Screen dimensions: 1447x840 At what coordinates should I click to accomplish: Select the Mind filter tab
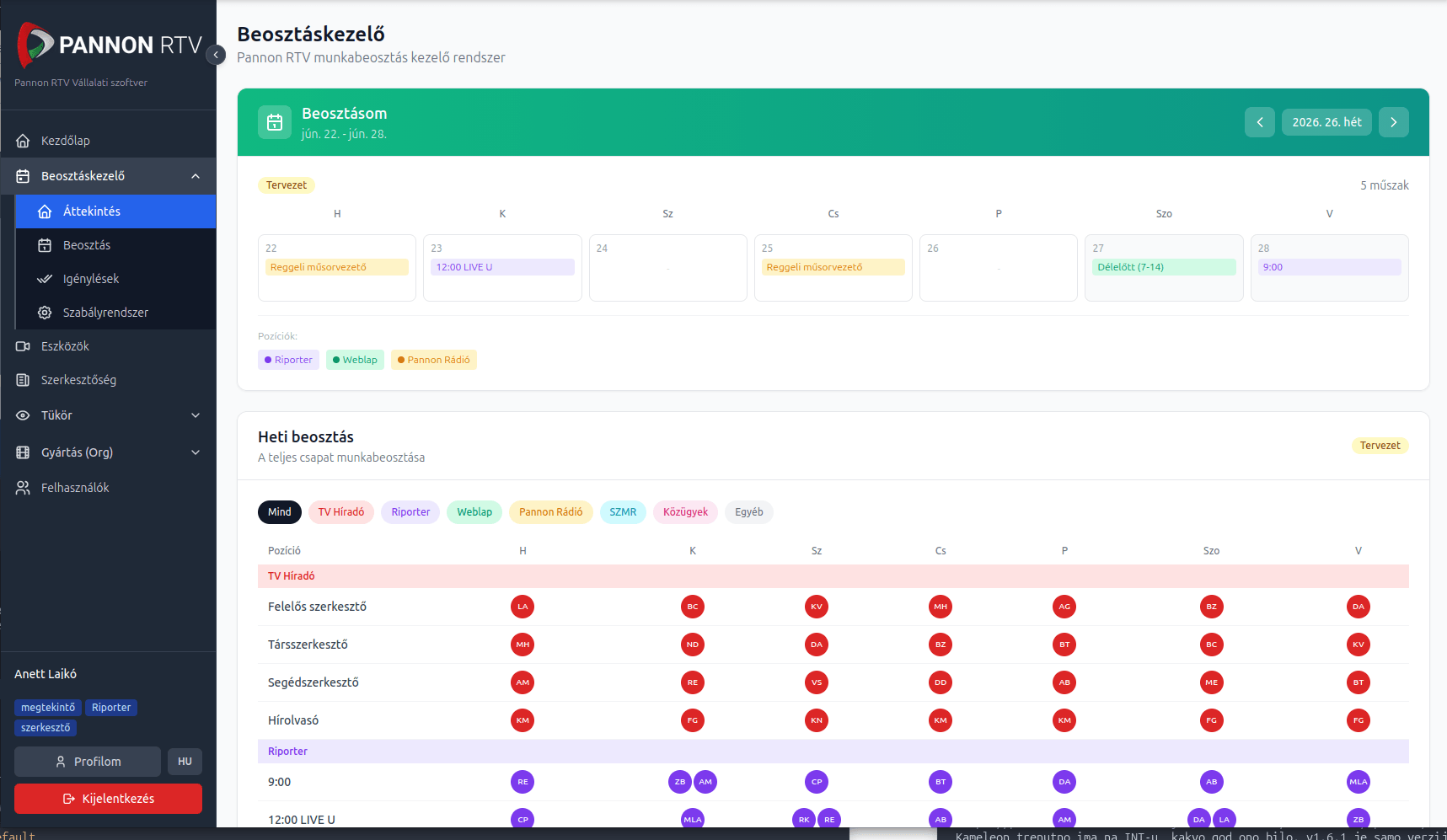[280, 512]
